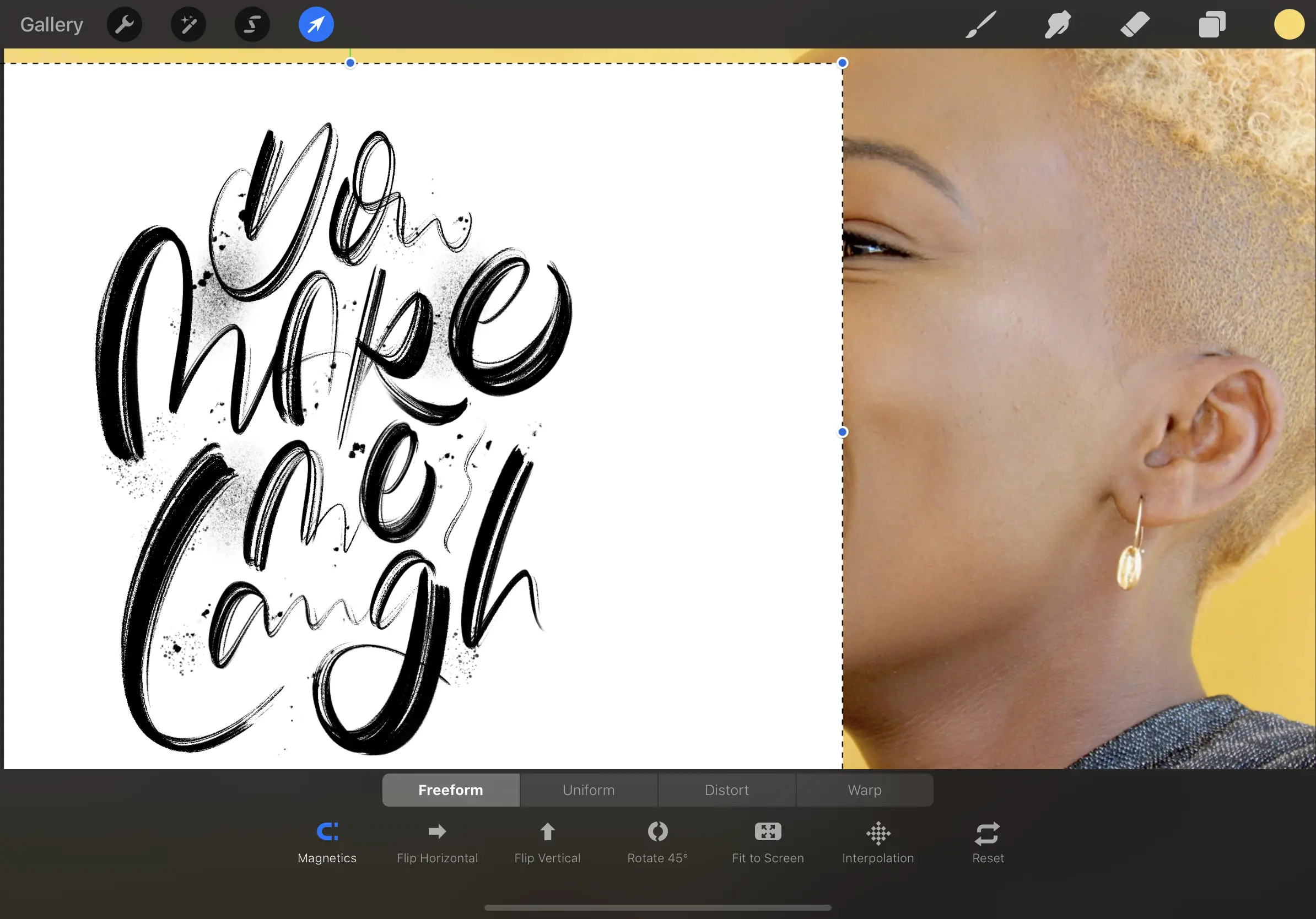Activate the Transform Move tool
The height and width of the screenshot is (919, 1316).
click(x=316, y=24)
